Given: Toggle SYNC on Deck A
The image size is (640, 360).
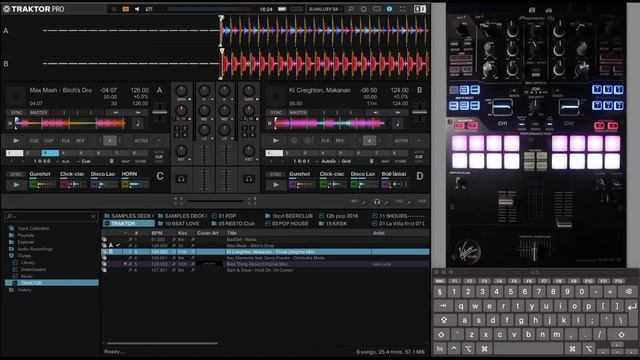Looking at the screenshot, I should [x=17, y=112].
